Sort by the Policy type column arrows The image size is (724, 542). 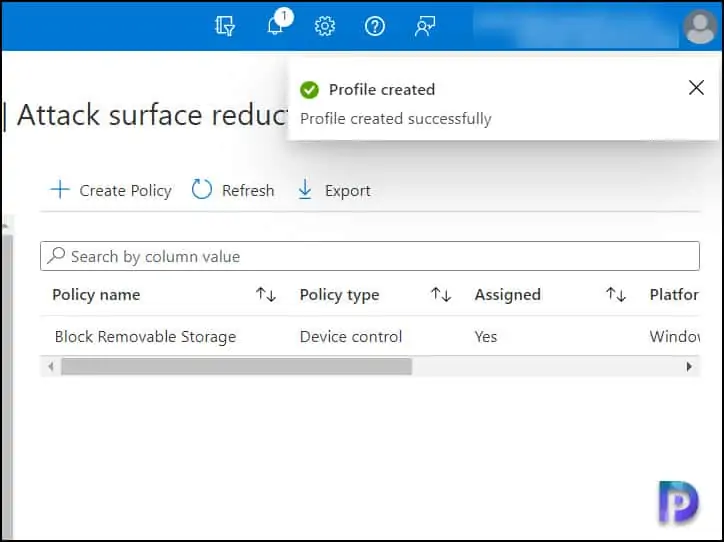coord(440,294)
